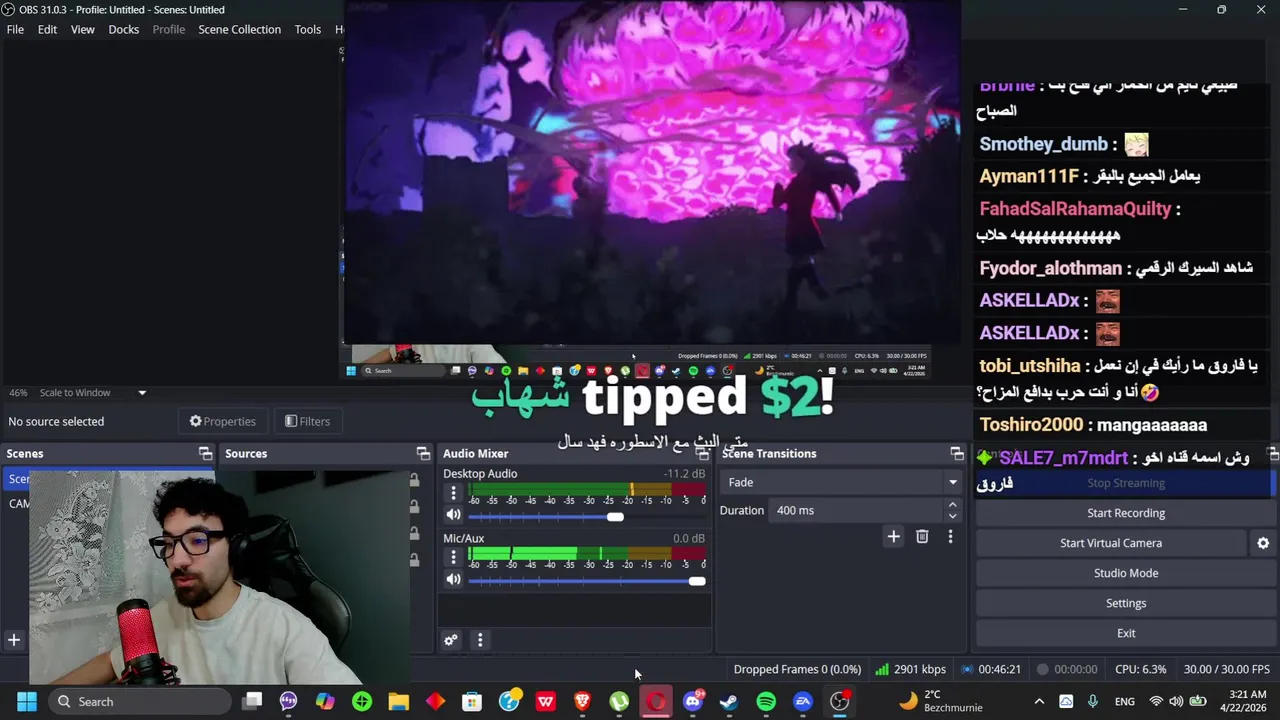1280x720 pixels.
Task: Click Start Virtual Camera button
Action: pyautogui.click(x=1111, y=543)
